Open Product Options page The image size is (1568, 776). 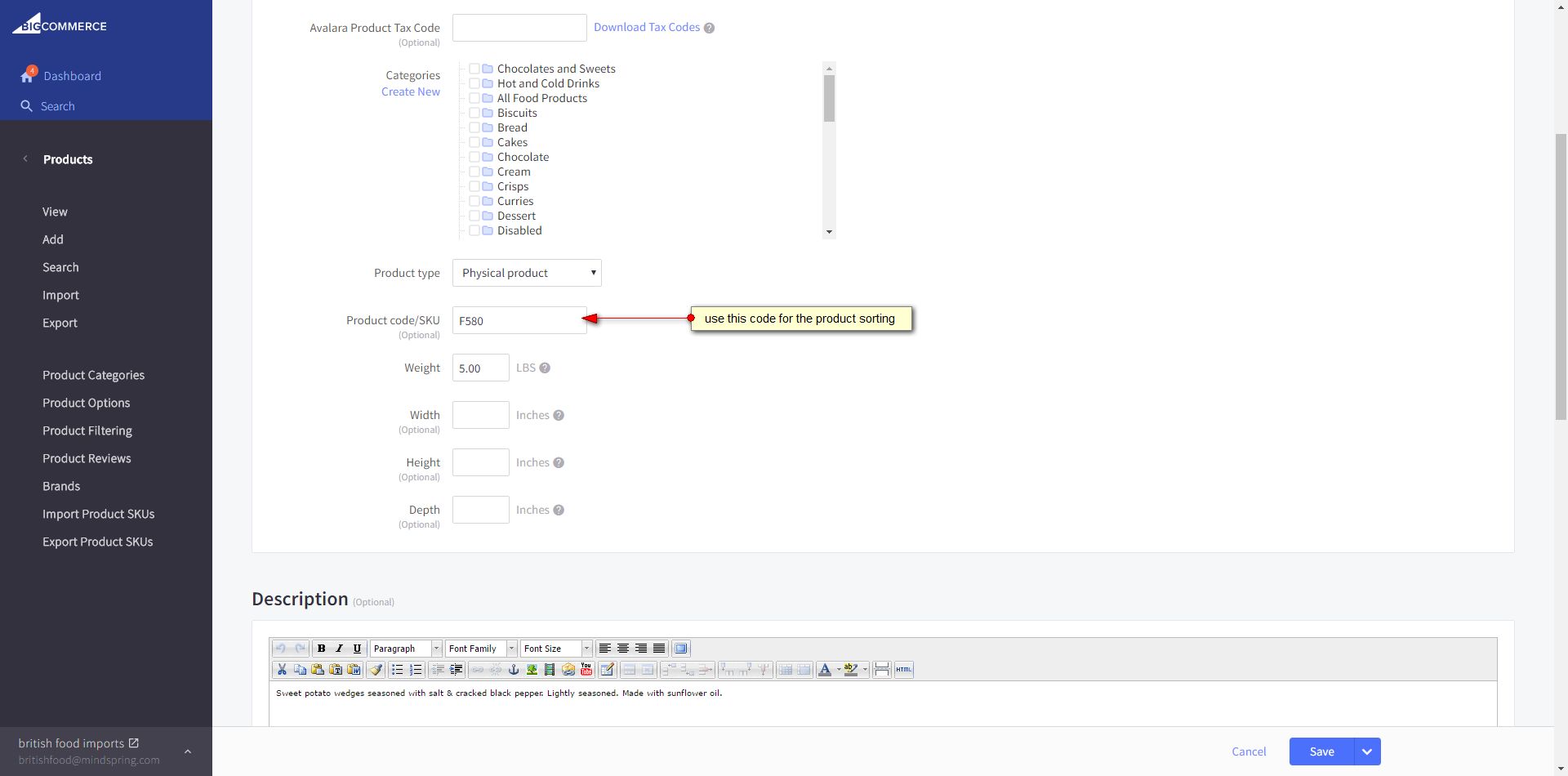86,403
